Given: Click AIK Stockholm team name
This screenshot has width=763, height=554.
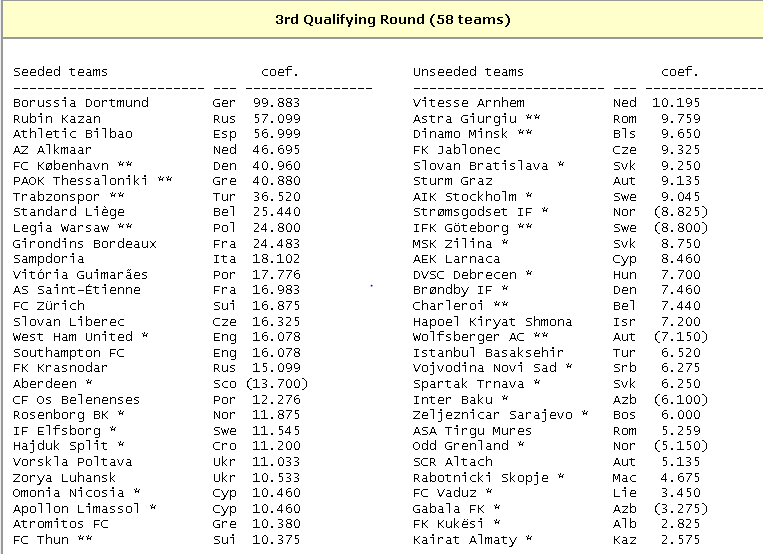Looking at the screenshot, I should pyautogui.click(x=465, y=197).
